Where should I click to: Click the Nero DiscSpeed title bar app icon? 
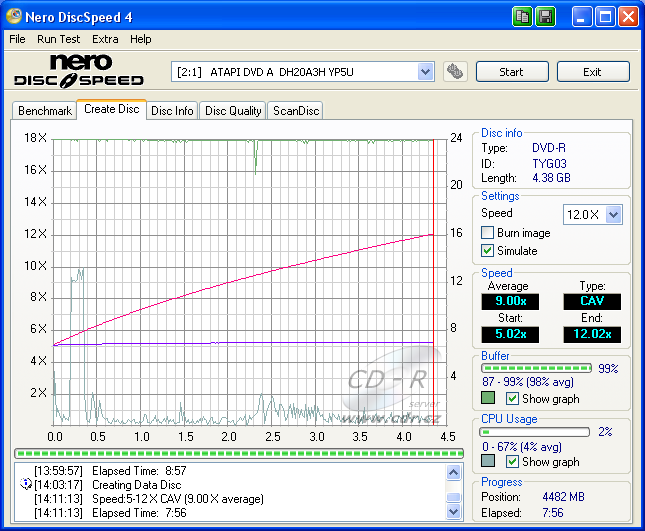pos(14,16)
